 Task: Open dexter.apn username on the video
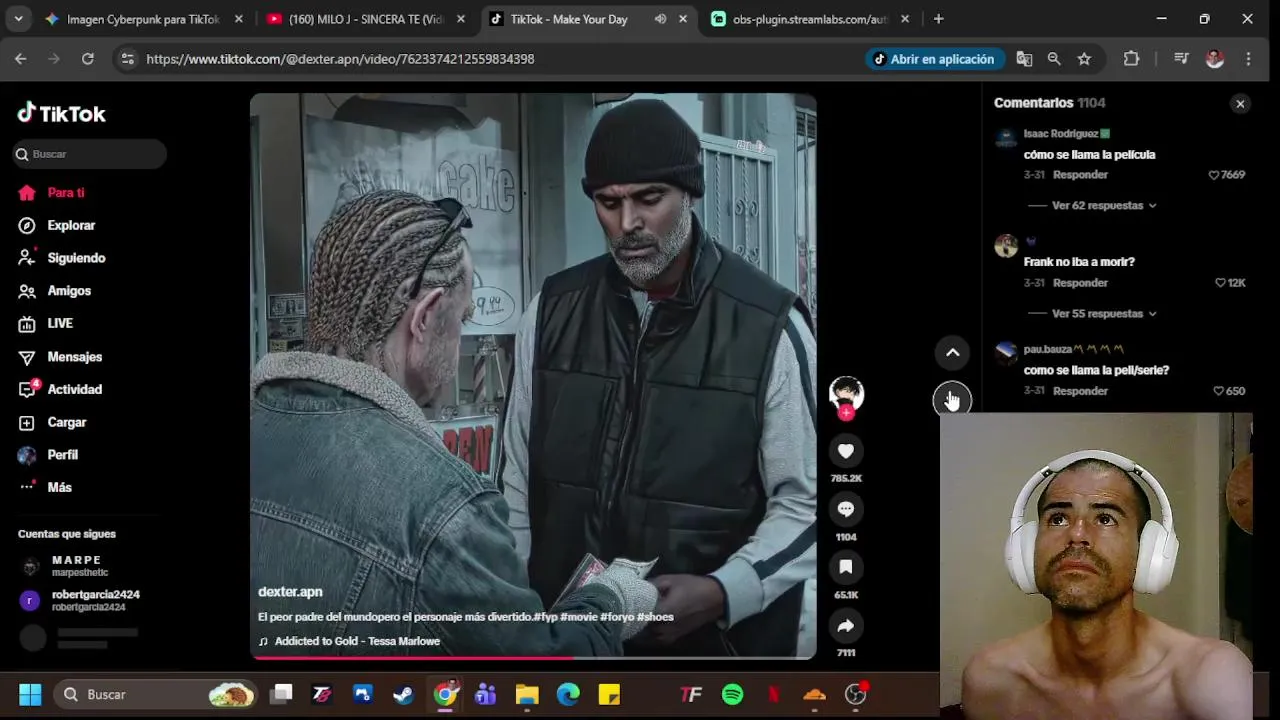[290, 592]
